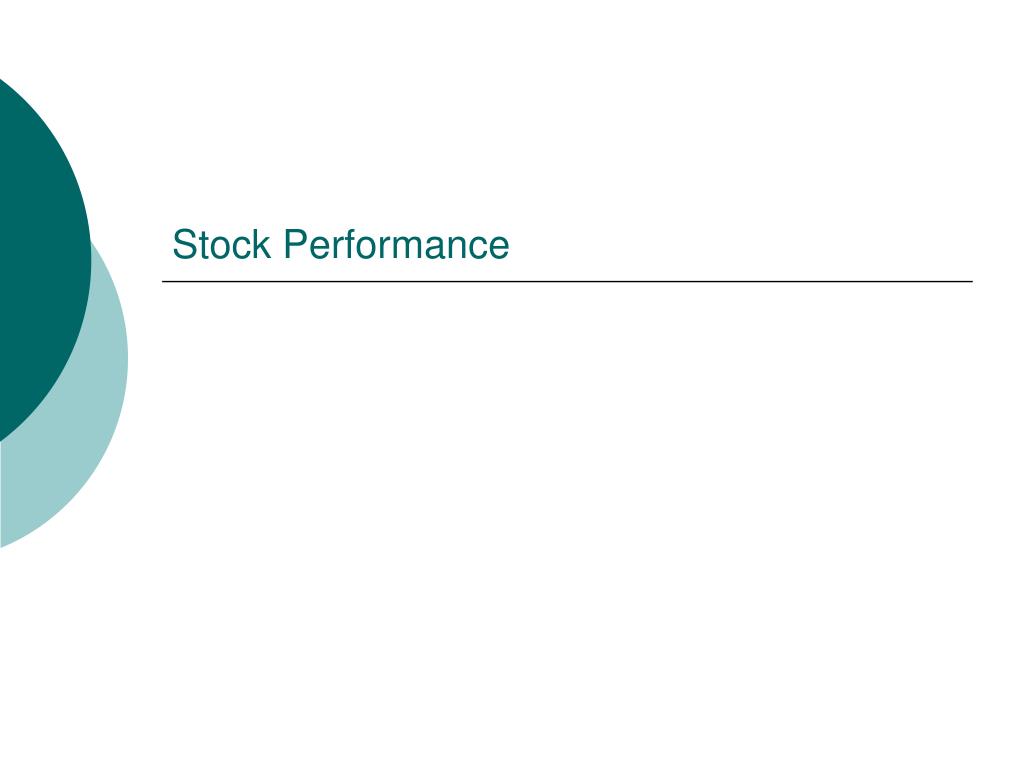Click the word "Stock" in the title
This screenshot has width=1024, height=768.
click(221, 244)
